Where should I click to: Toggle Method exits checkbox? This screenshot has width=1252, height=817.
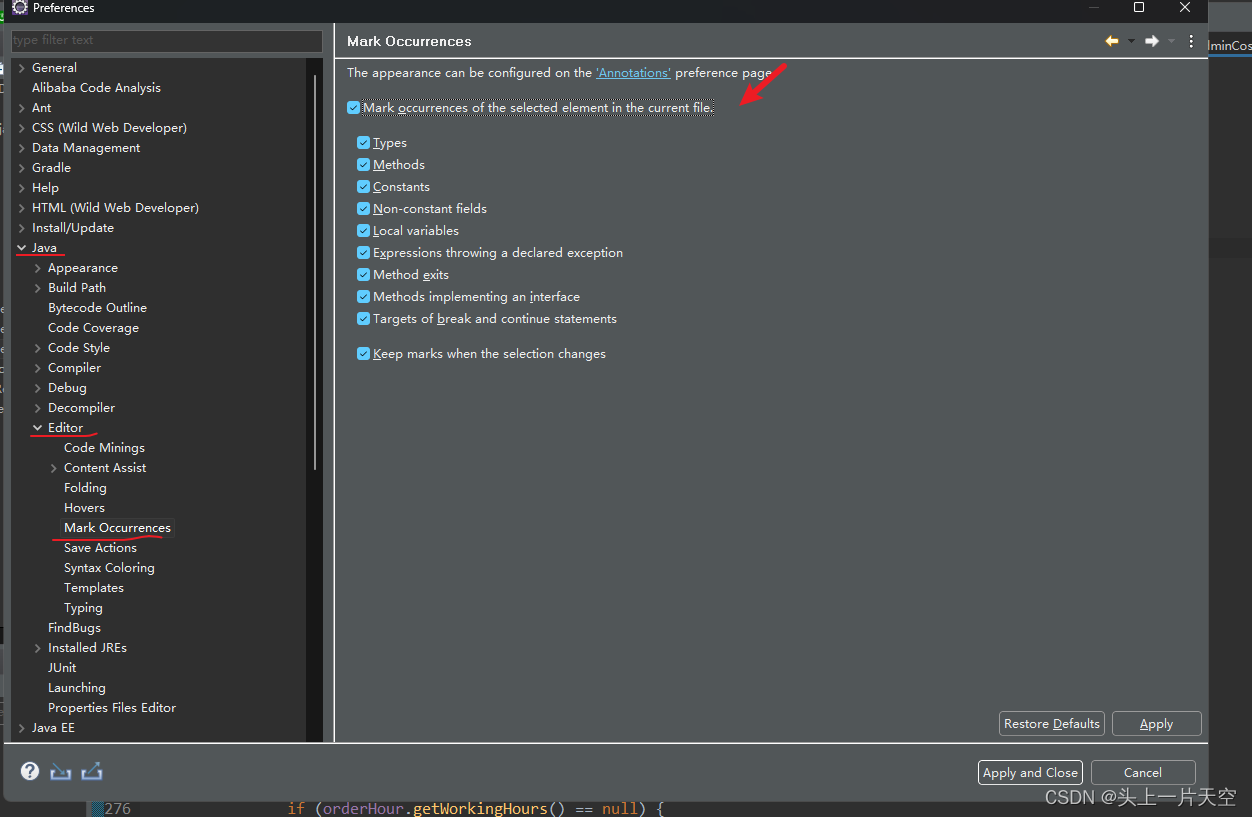click(363, 275)
